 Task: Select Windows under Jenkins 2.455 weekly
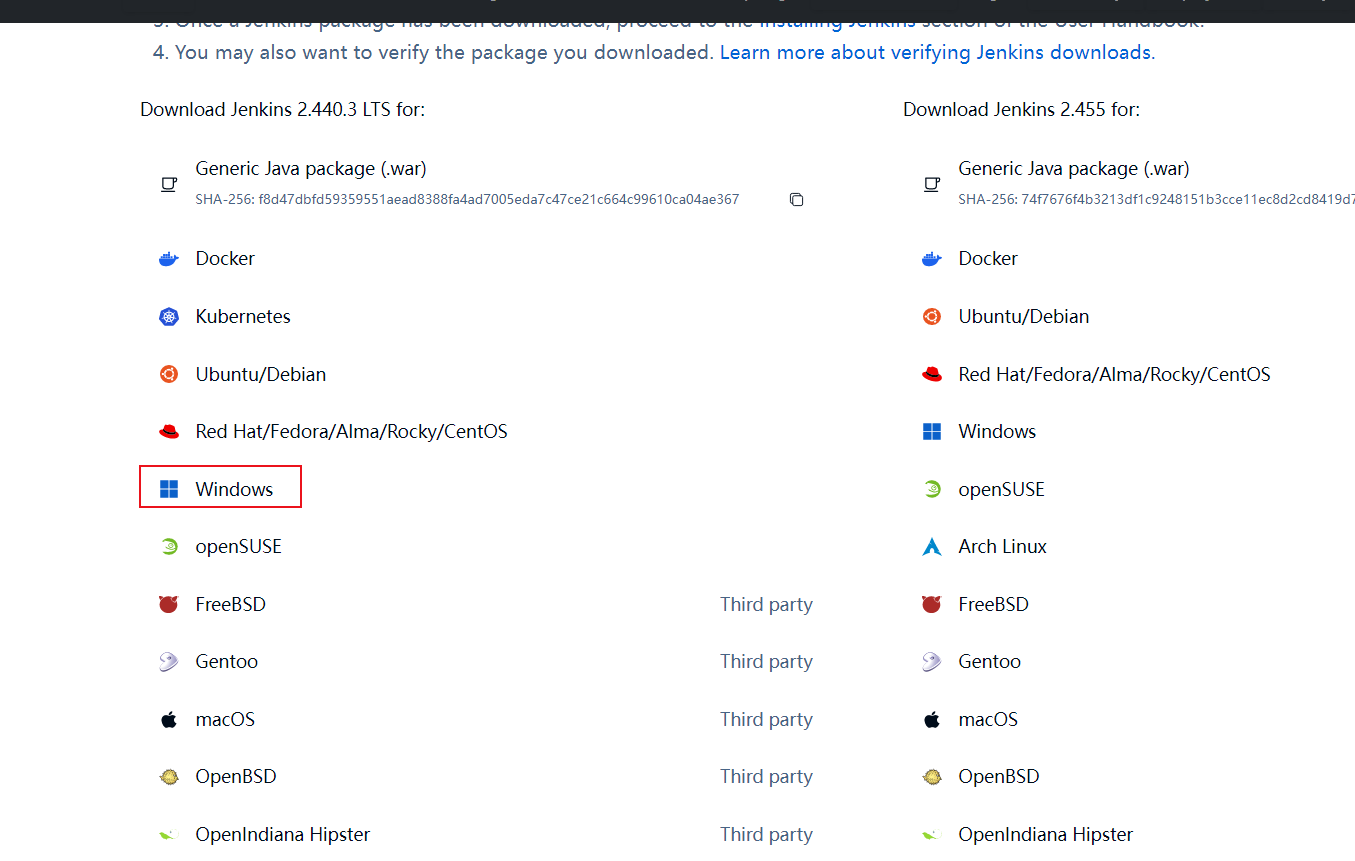click(x=996, y=432)
